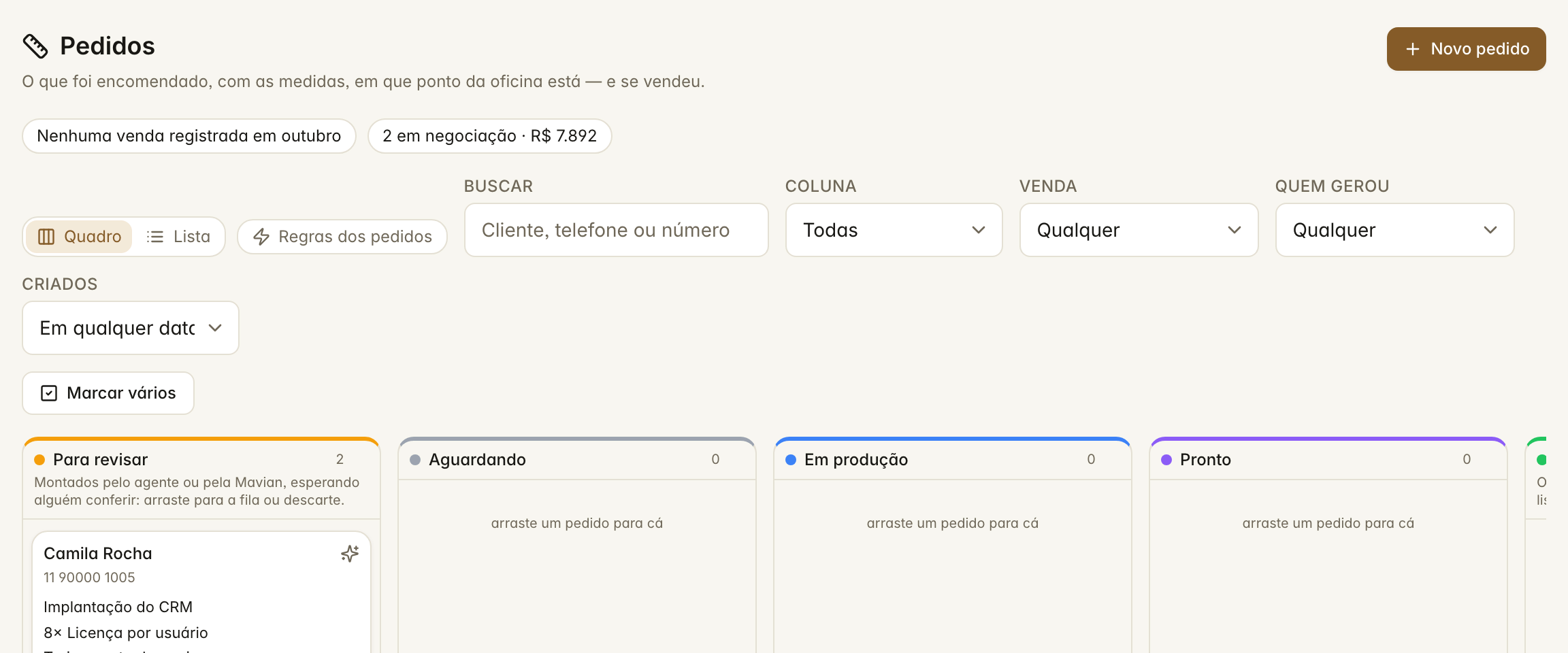The height and width of the screenshot is (653, 1568).
Task: Open the Coluna dropdown showing Todas
Action: coord(894,230)
